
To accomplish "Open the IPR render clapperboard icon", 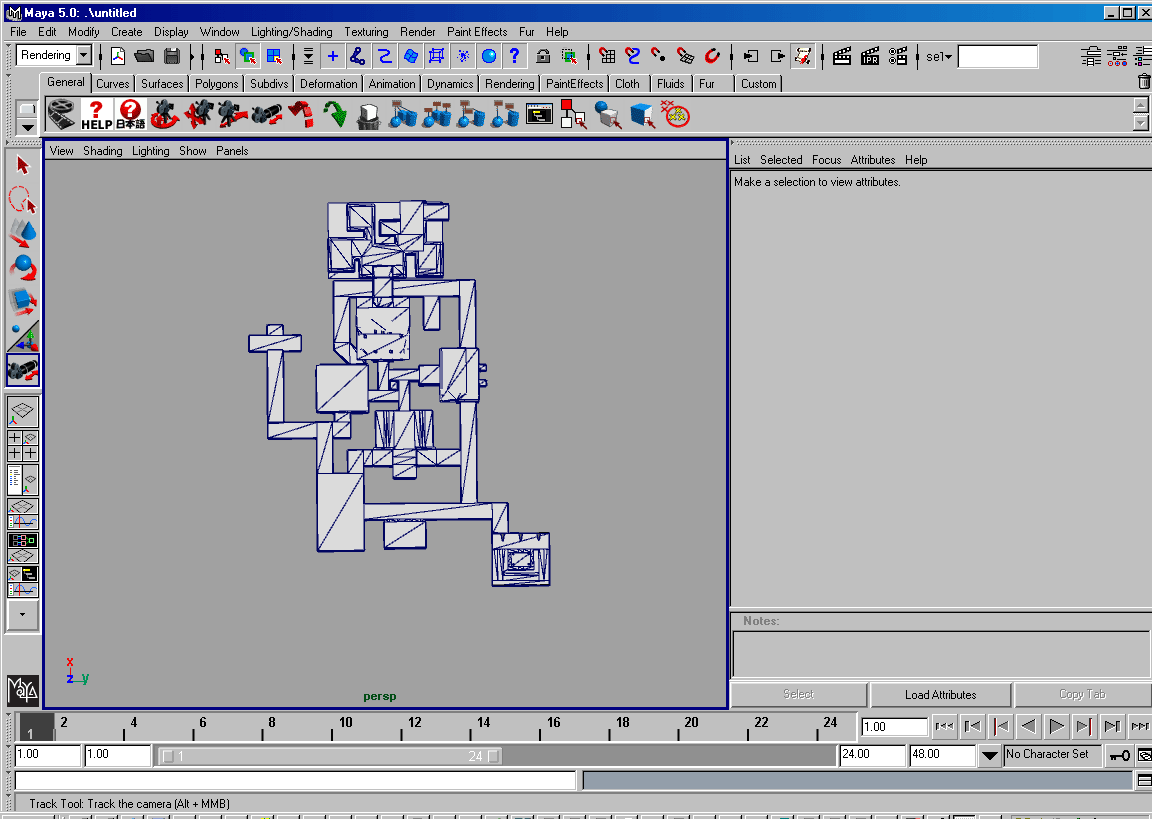I will 870,56.
